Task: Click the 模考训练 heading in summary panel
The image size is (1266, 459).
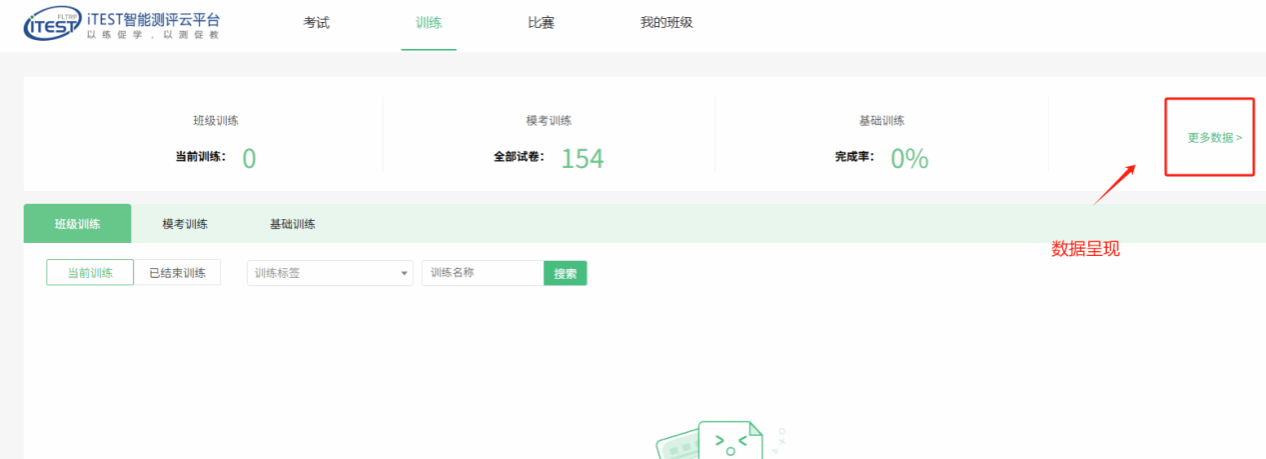Action: tap(549, 121)
